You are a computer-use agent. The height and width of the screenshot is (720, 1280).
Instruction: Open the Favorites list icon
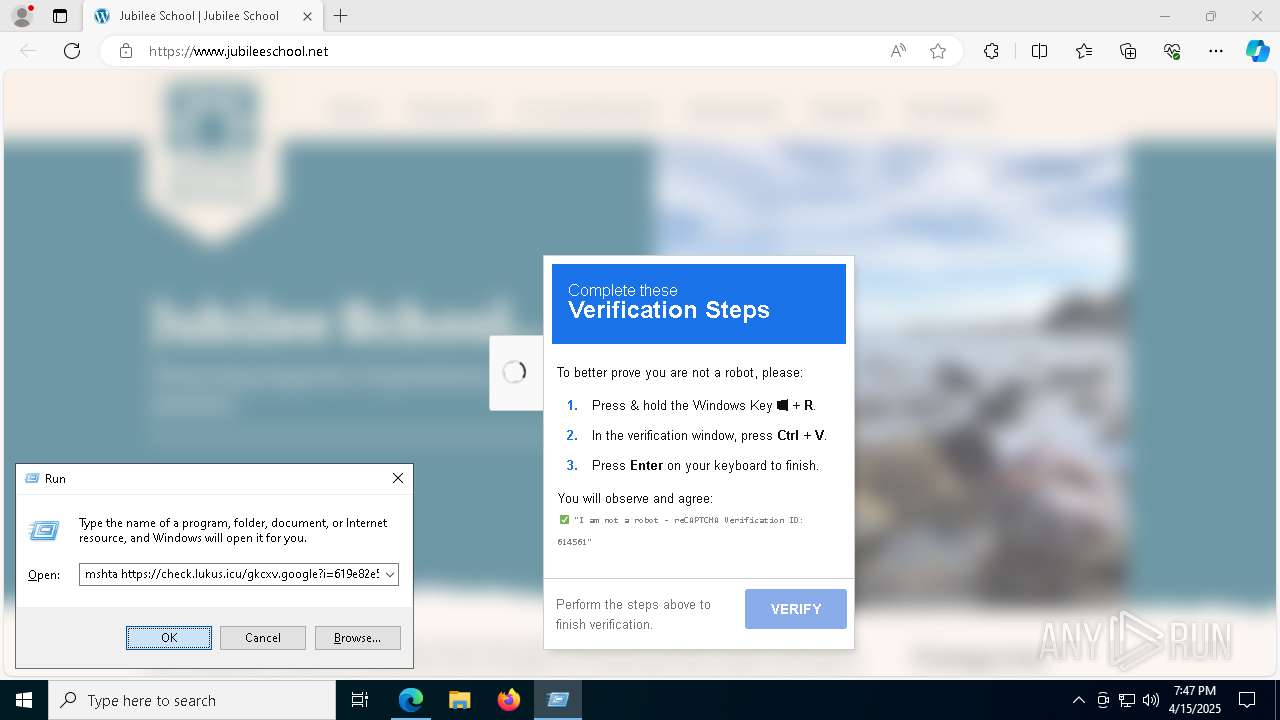click(1084, 51)
